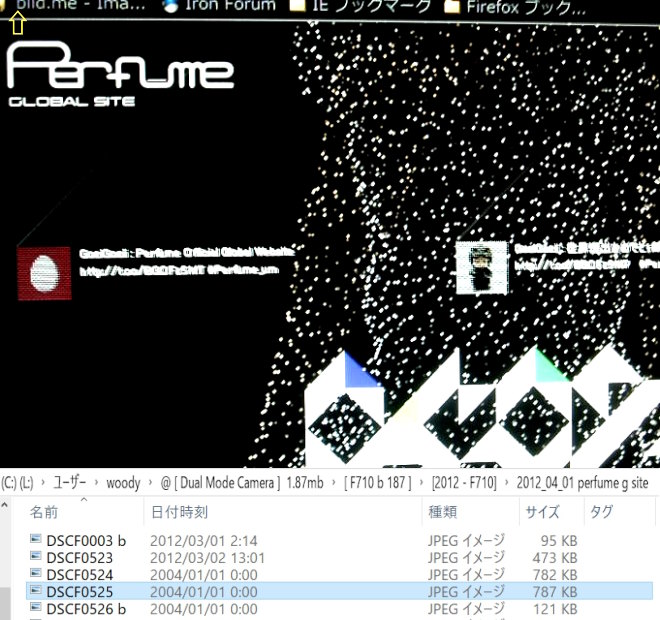This screenshot has height=620, width=660.
Task: Open the Firefox bookmarks folder
Action: [514, 6]
